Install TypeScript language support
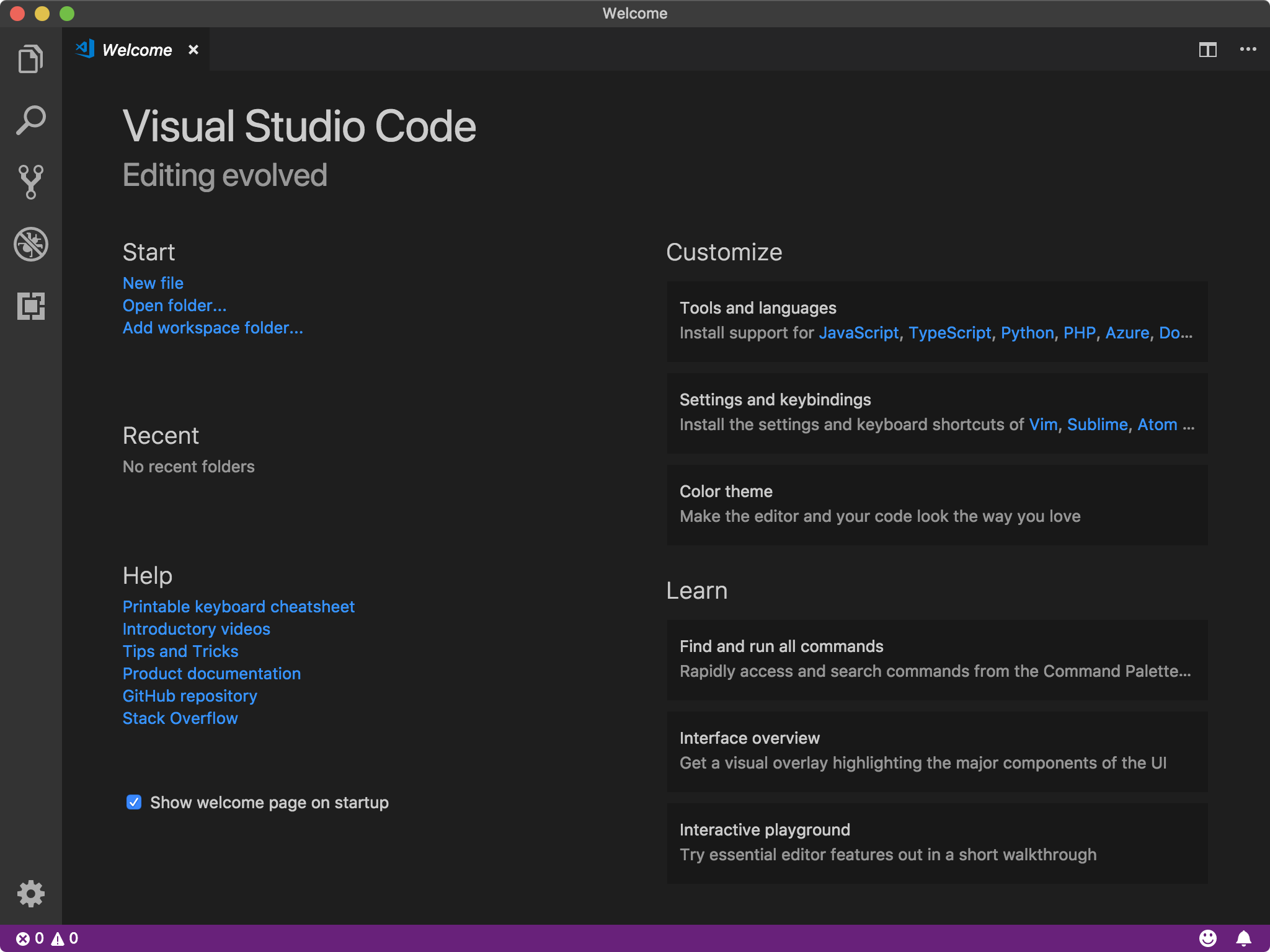Screen dimensions: 1270x952 coord(950,333)
